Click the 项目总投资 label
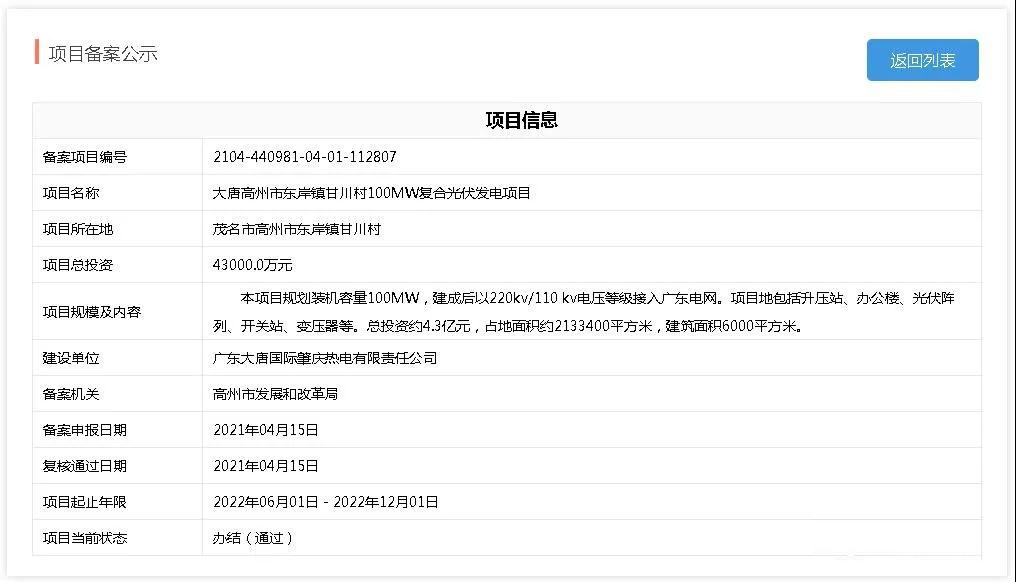 (78, 265)
